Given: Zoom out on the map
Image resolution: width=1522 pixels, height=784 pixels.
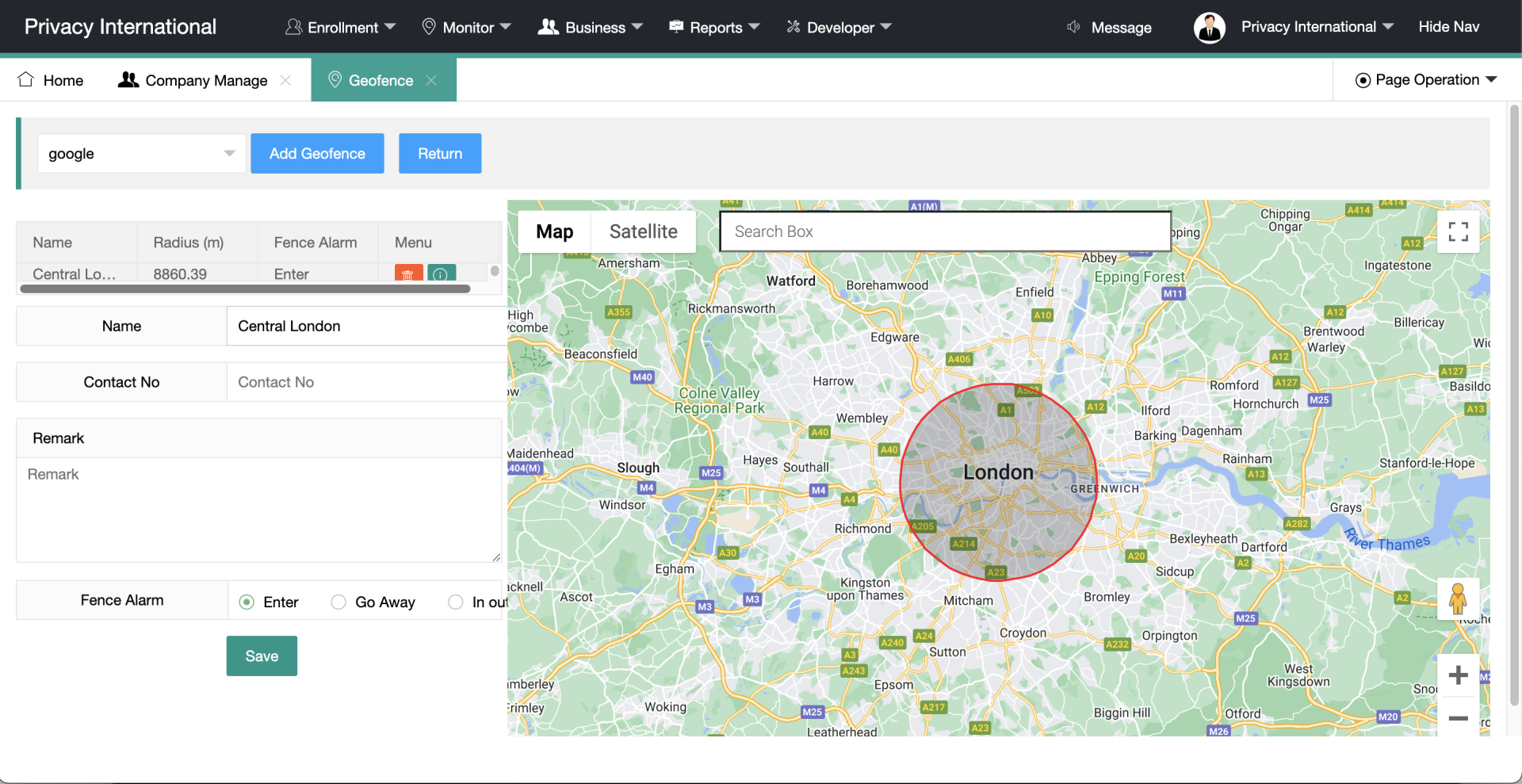Looking at the screenshot, I should click(x=1458, y=718).
